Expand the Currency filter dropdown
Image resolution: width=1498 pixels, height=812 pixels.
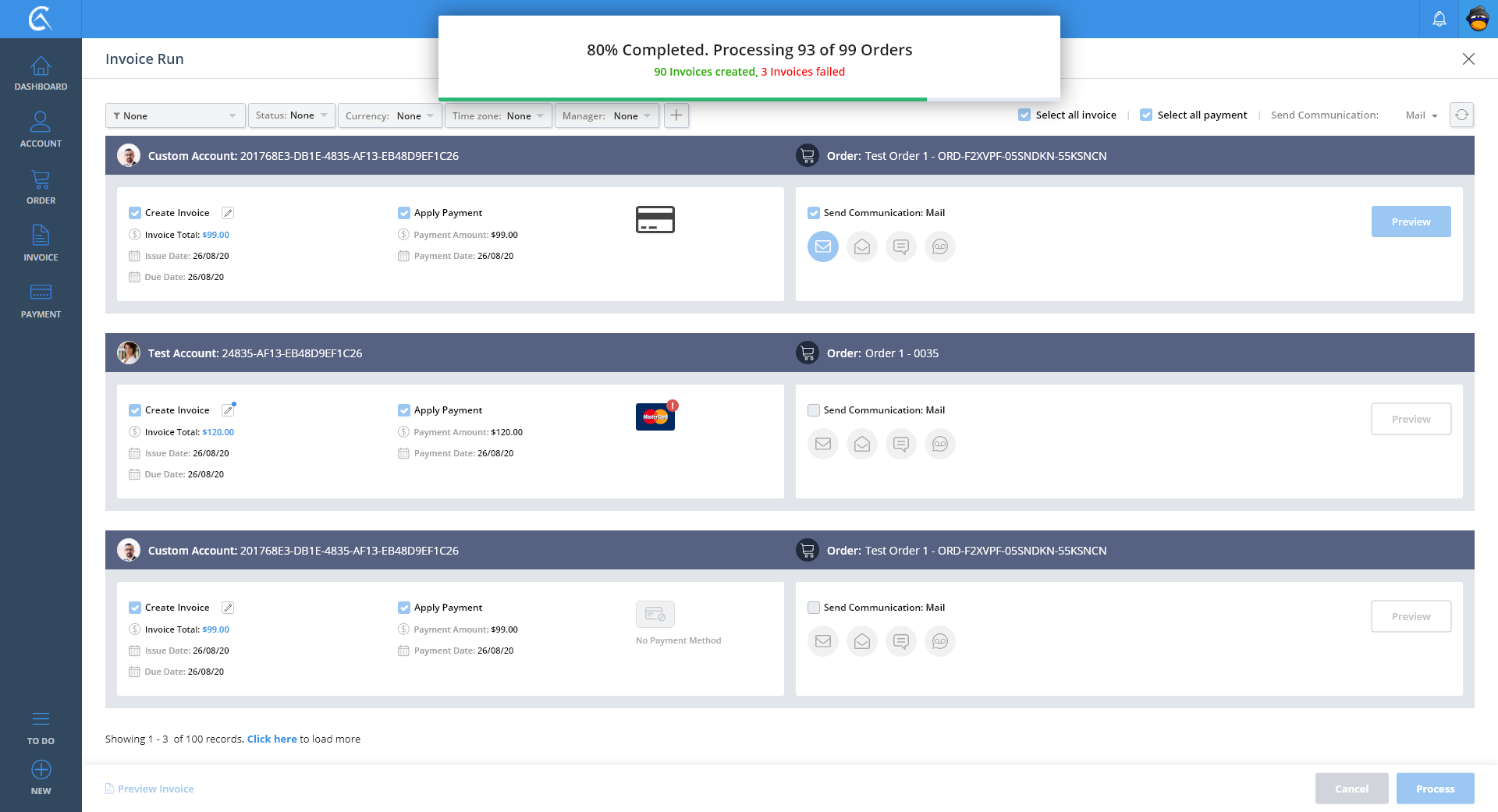(389, 115)
